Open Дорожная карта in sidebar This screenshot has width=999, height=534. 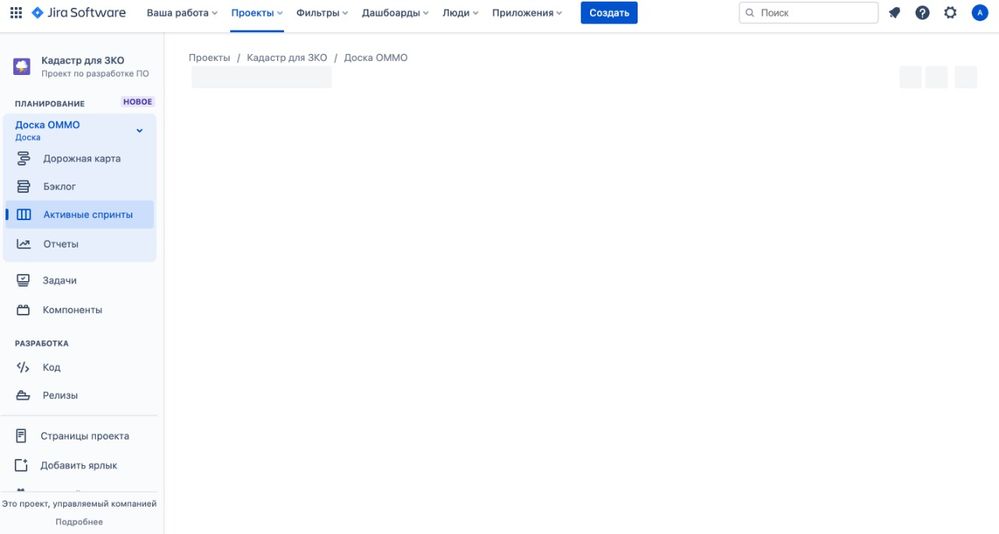[x=80, y=158]
